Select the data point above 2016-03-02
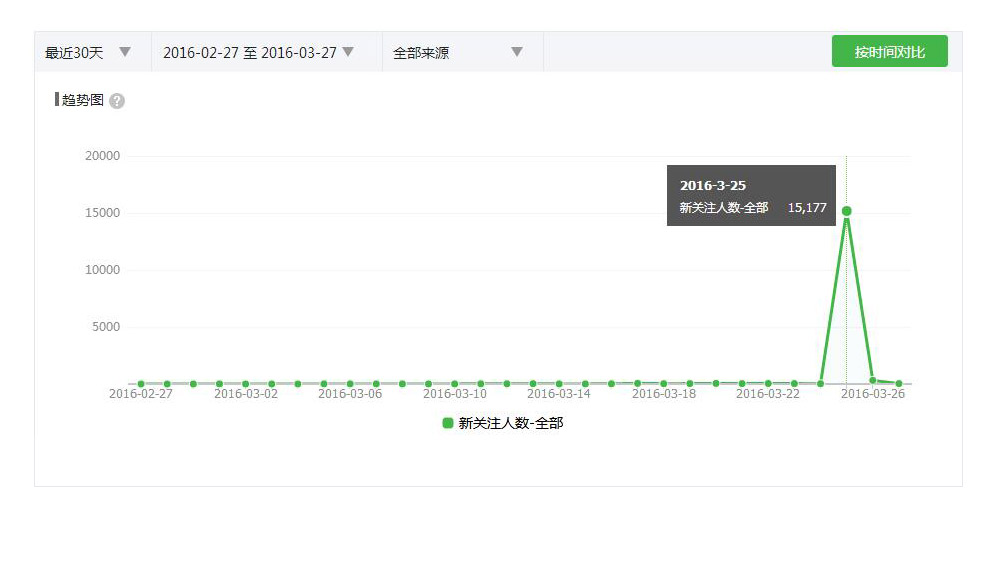Image resolution: width=1000 pixels, height=580 pixels. pyautogui.click(x=245, y=384)
